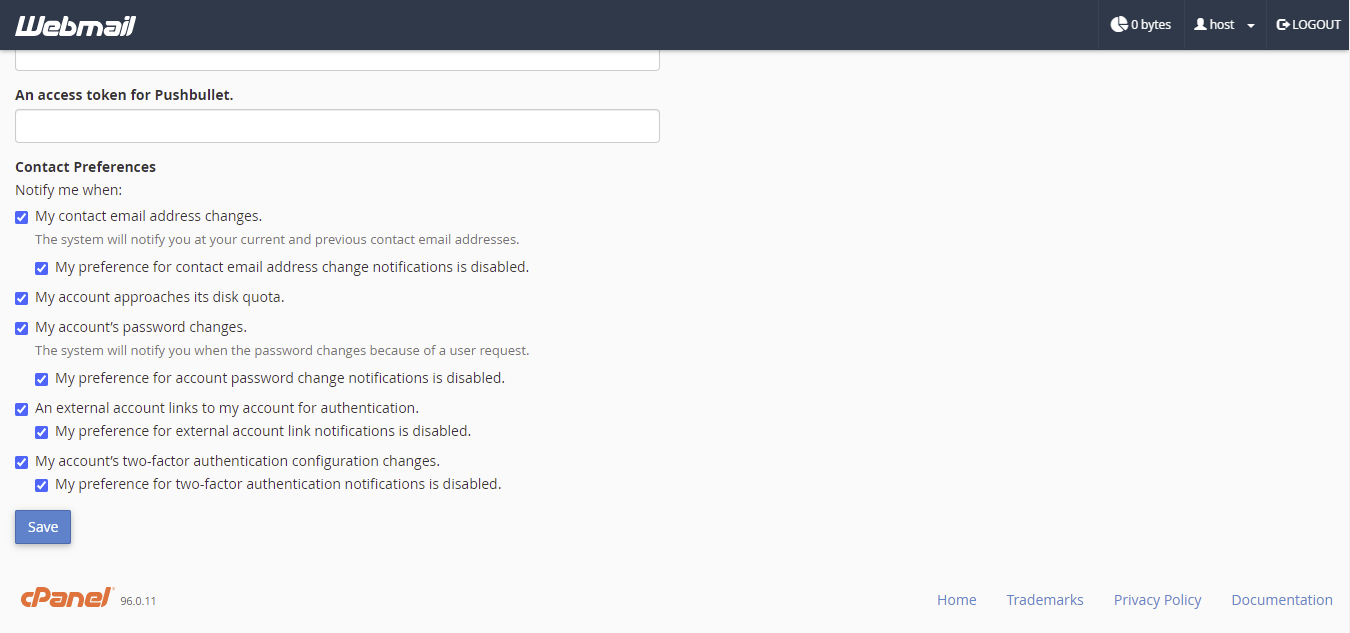This screenshot has width=1350, height=633.
Task: Toggle two-factor authentication notifications disabled preference
Action: coord(42,486)
